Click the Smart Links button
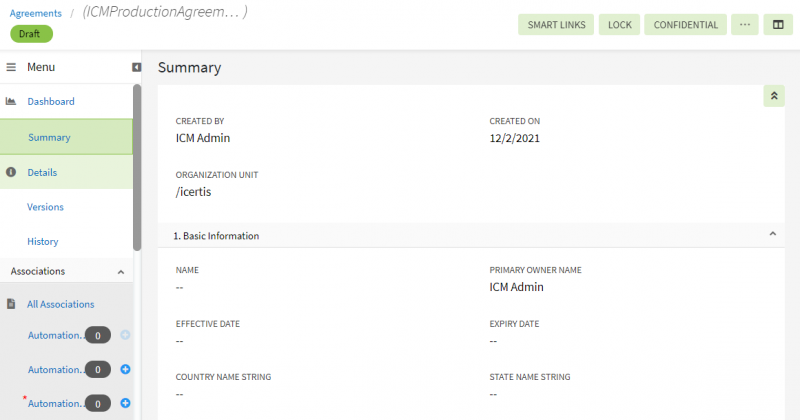The image size is (800, 420). click(556, 25)
